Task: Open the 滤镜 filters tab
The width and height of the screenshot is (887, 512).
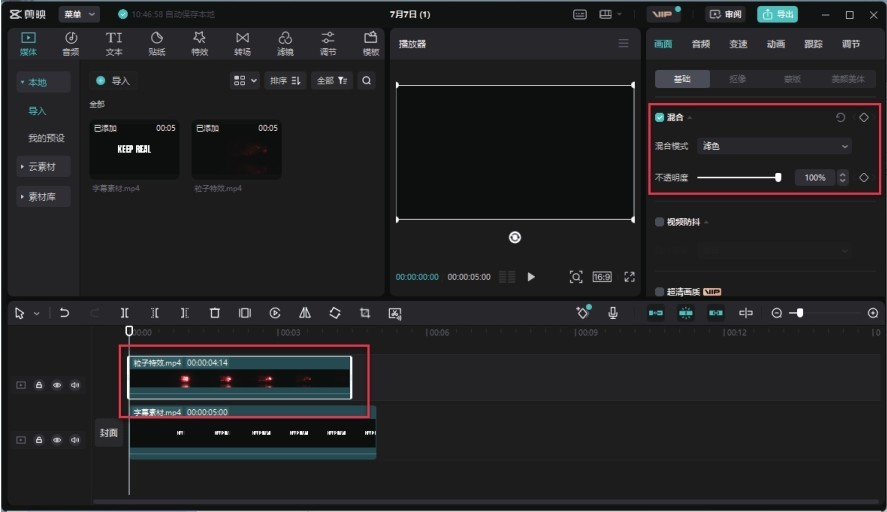Action: (285, 44)
